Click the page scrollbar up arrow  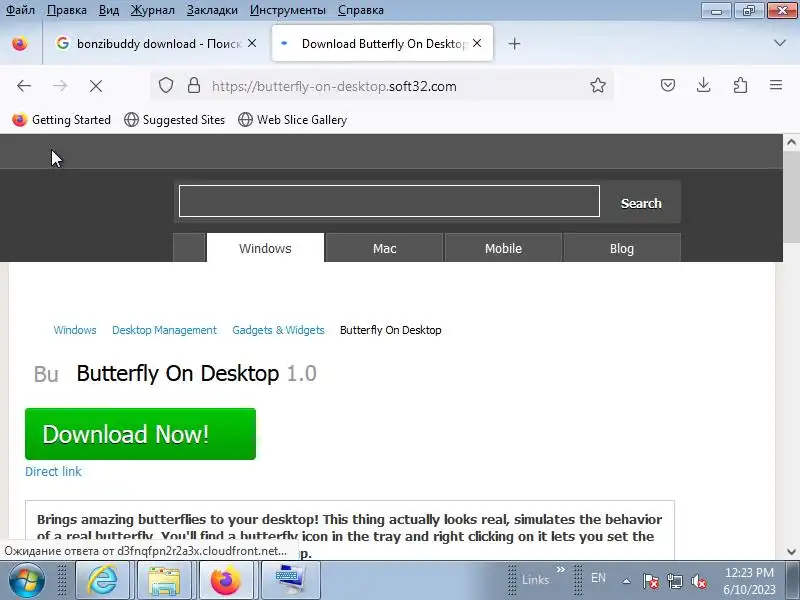[x=791, y=142]
